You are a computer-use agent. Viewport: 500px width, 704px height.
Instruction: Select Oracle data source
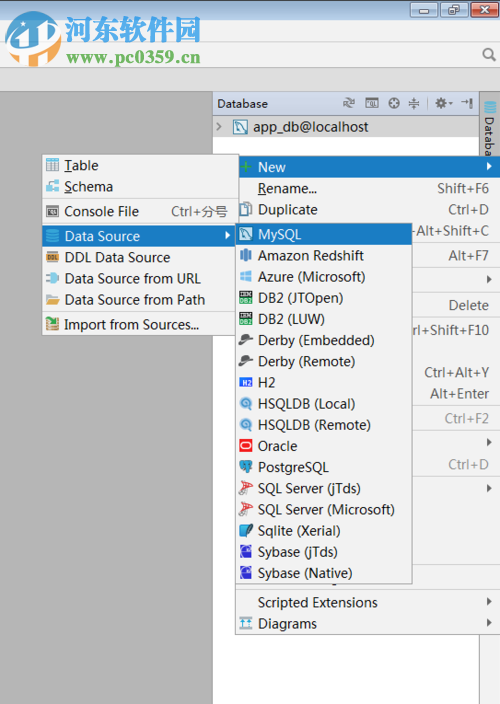point(324,446)
